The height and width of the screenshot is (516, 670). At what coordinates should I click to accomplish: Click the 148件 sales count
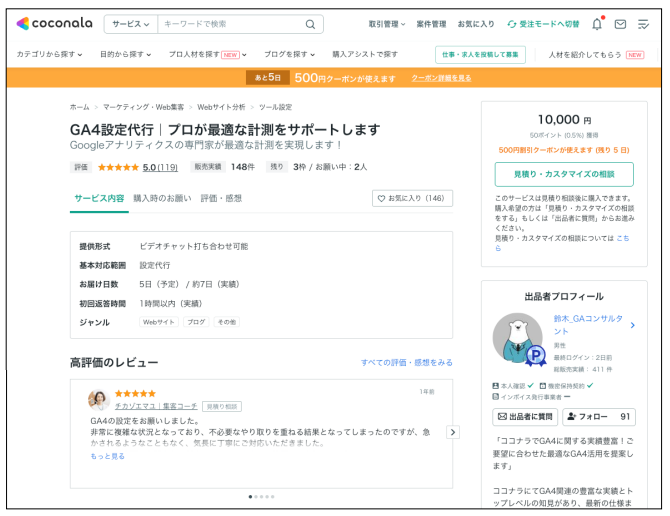[x=243, y=167]
